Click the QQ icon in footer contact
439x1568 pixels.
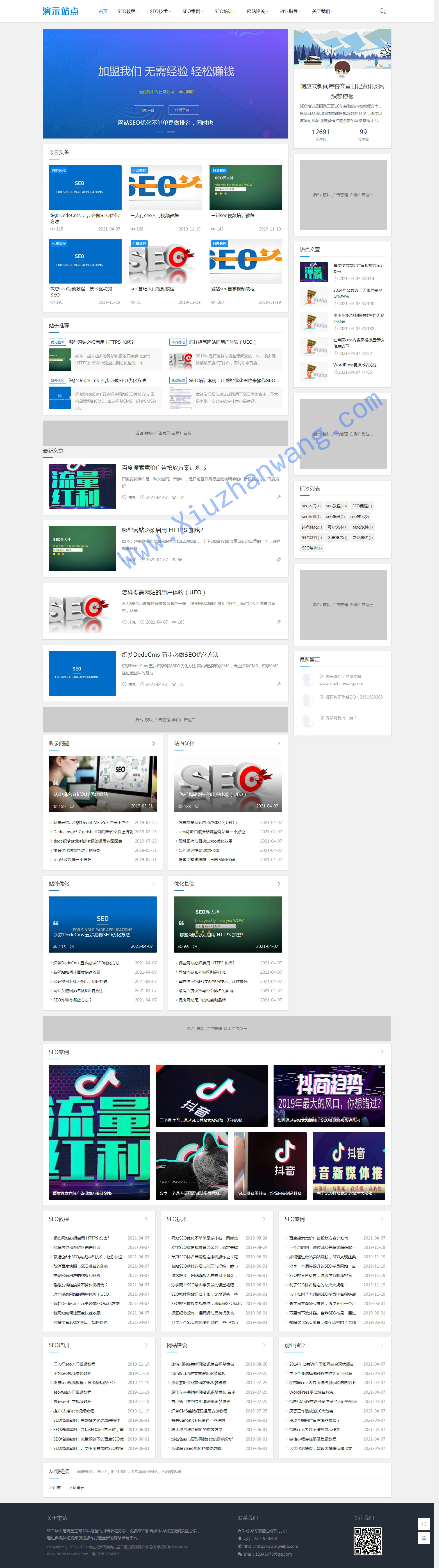(x=240, y=1538)
